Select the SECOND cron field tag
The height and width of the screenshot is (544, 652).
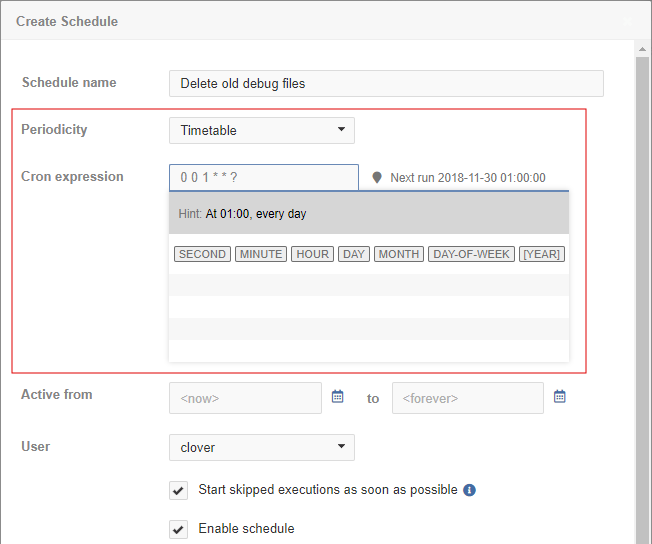point(202,254)
